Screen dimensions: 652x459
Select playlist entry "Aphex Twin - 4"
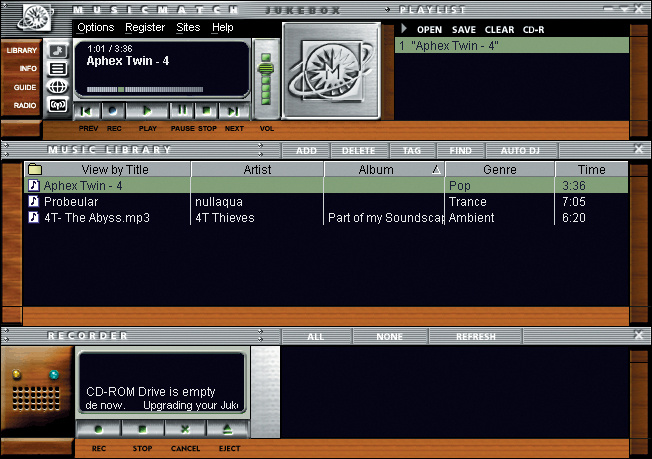pos(511,45)
